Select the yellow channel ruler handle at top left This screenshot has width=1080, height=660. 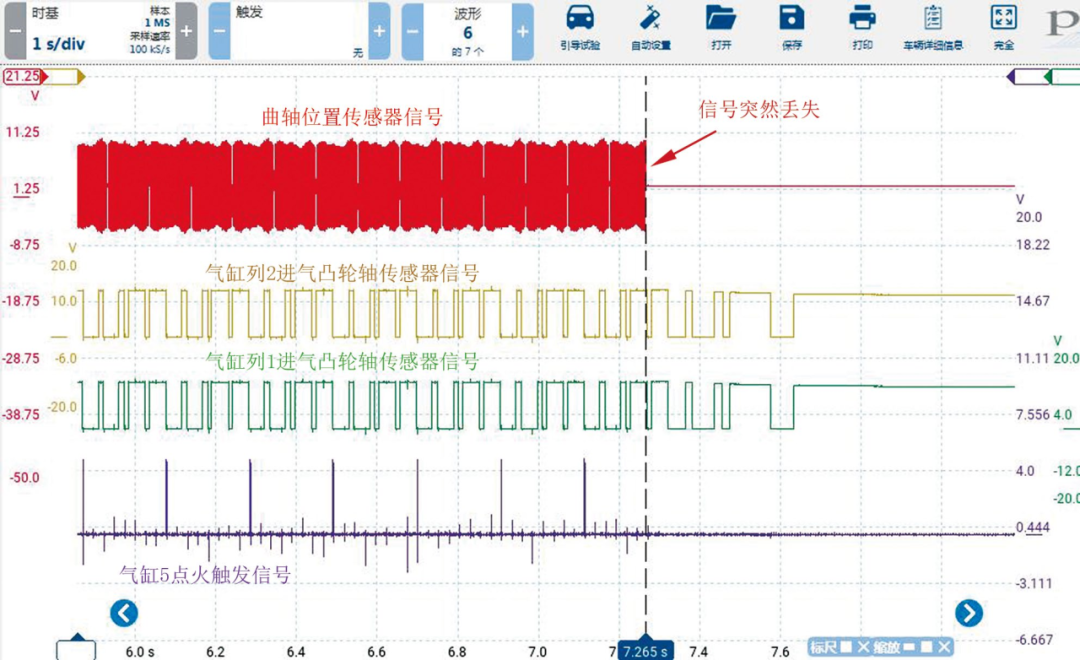click(x=67, y=76)
